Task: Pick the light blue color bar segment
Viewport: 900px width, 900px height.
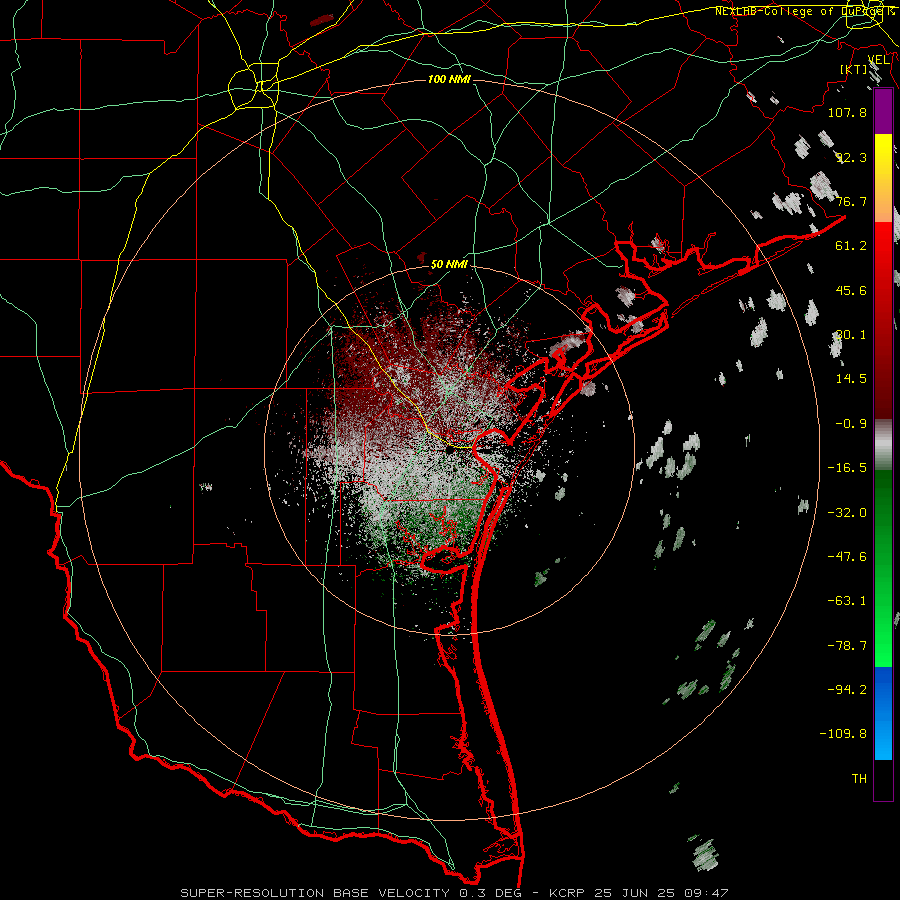Action: pos(883,738)
